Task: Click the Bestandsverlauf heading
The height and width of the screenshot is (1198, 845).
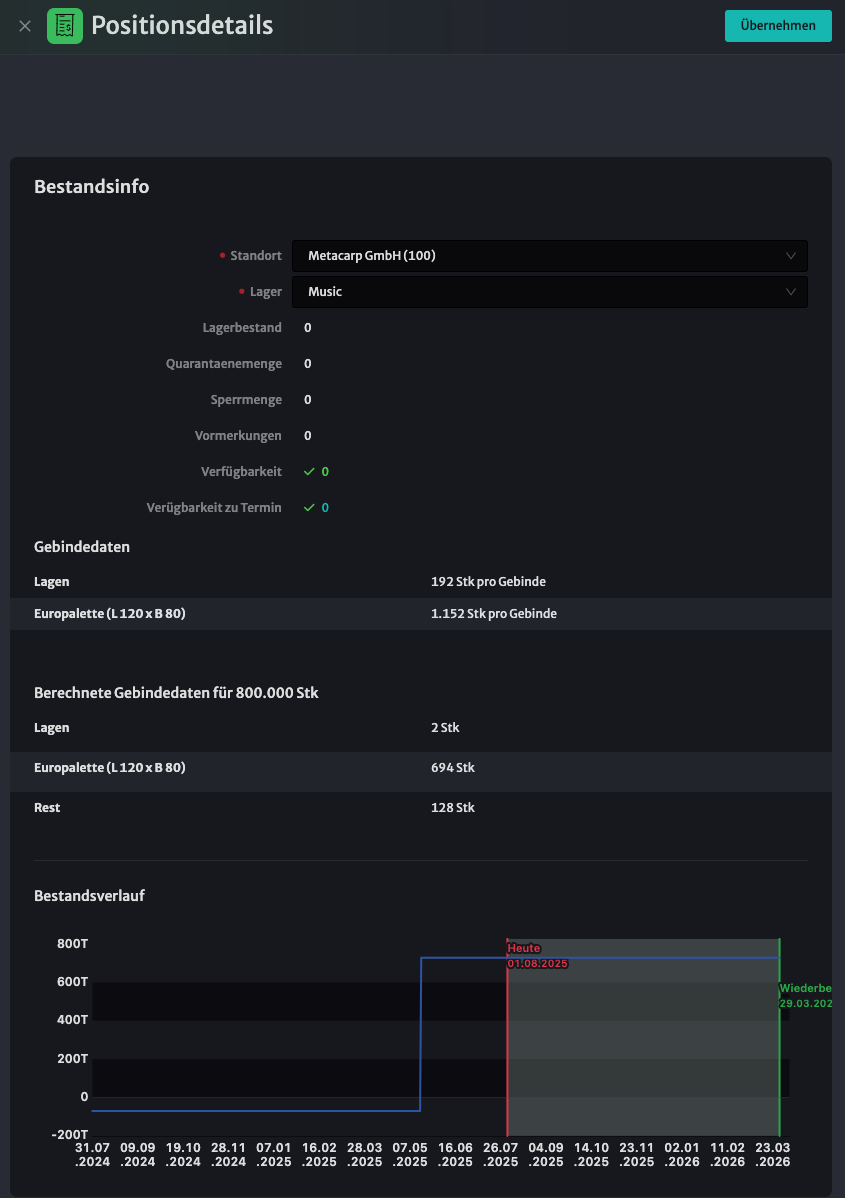Action: [x=89, y=895]
